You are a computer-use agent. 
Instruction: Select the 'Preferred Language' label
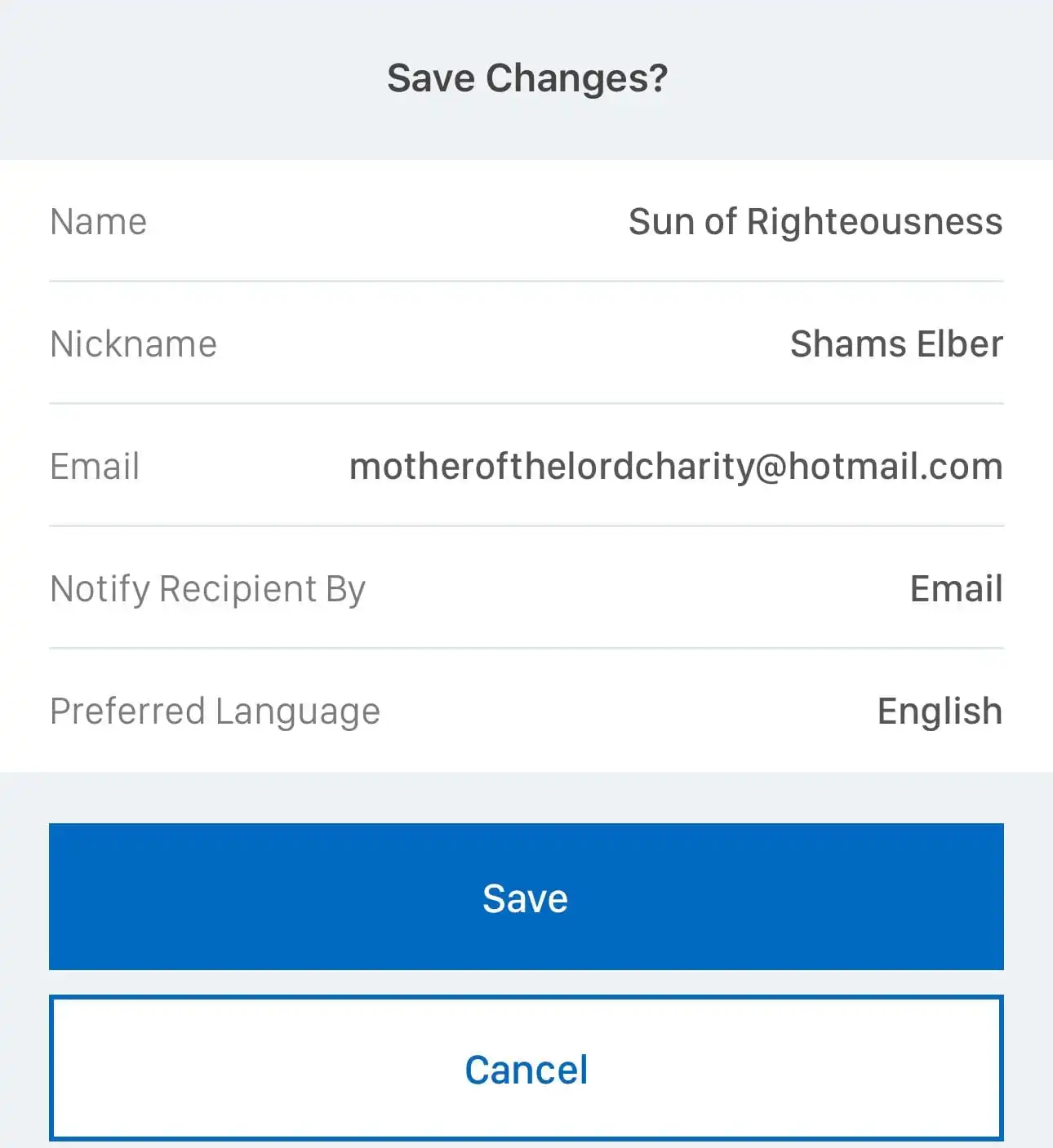coord(215,711)
